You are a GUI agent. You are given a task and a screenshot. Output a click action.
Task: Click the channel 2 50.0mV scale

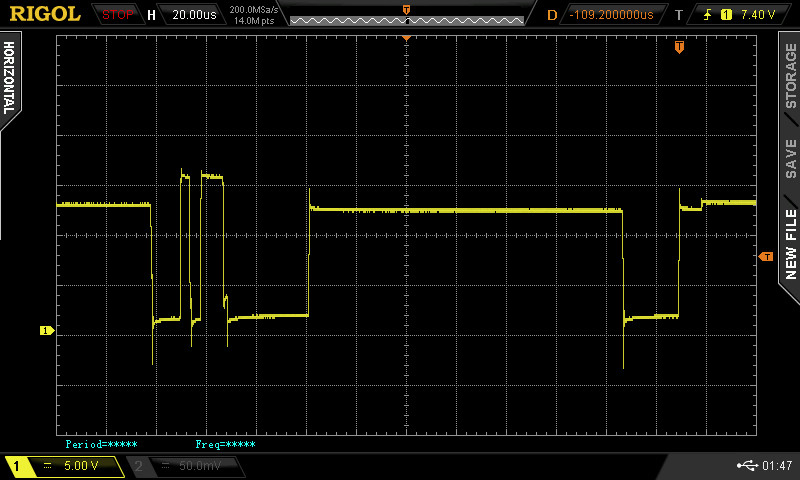coord(200,465)
